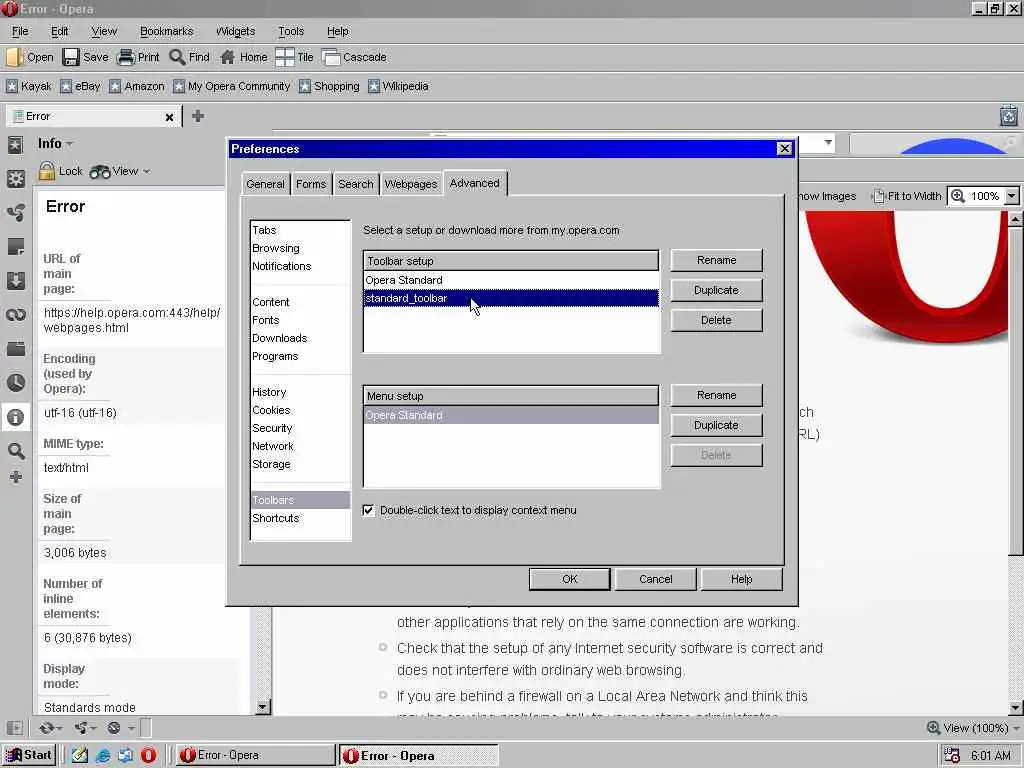This screenshot has width=1024, height=768.
Task: Open the Widgets menu
Action: coord(235,31)
